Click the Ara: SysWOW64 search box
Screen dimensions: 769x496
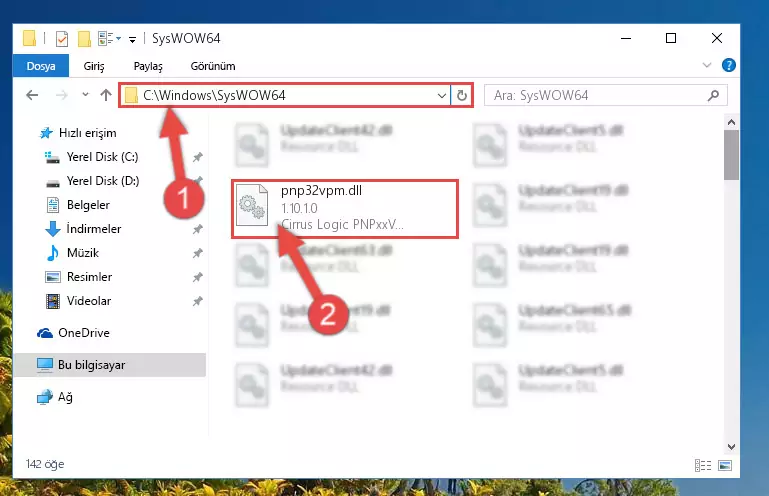[606, 95]
